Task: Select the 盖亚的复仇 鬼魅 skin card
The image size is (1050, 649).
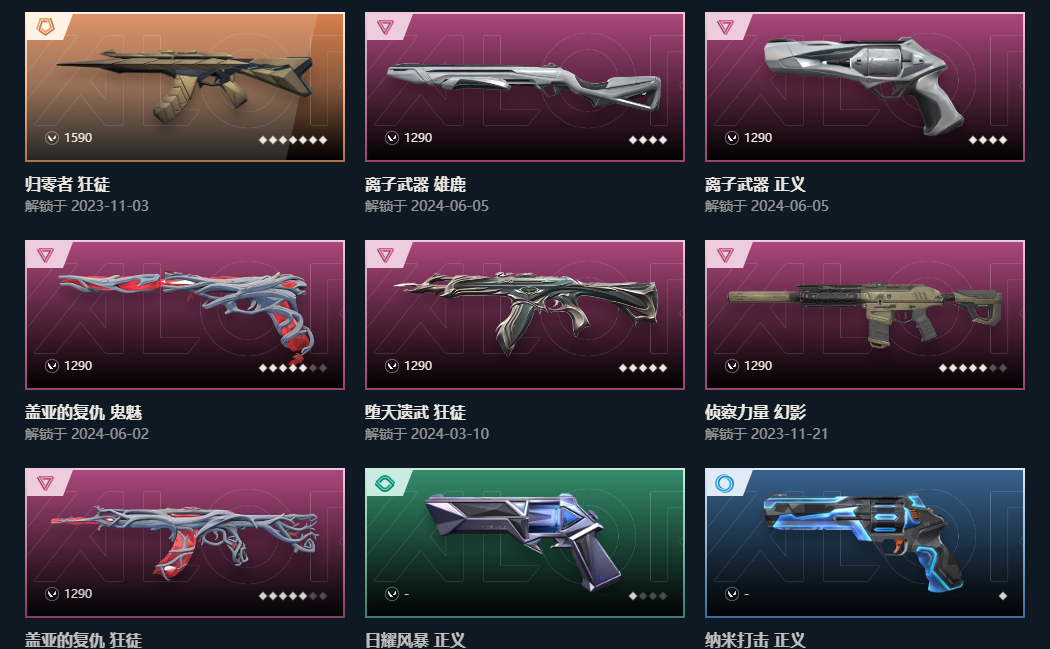Action: 185,315
